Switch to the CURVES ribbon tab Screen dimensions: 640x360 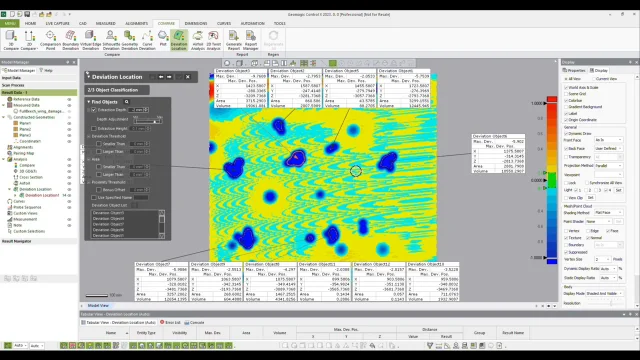pyautogui.click(x=224, y=23)
